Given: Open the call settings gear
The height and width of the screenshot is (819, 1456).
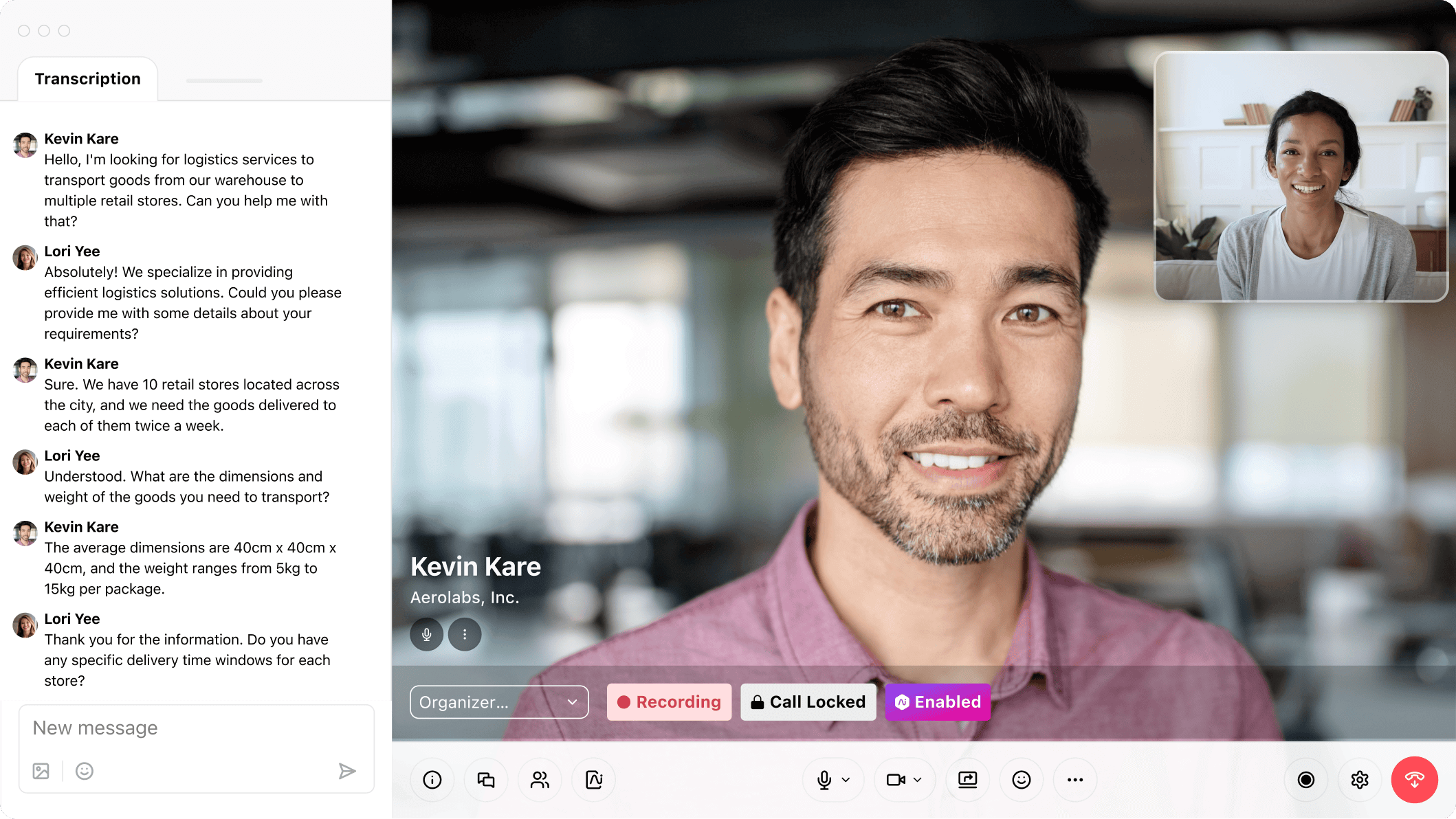Looking at the screenshot, I should 1360,780.
